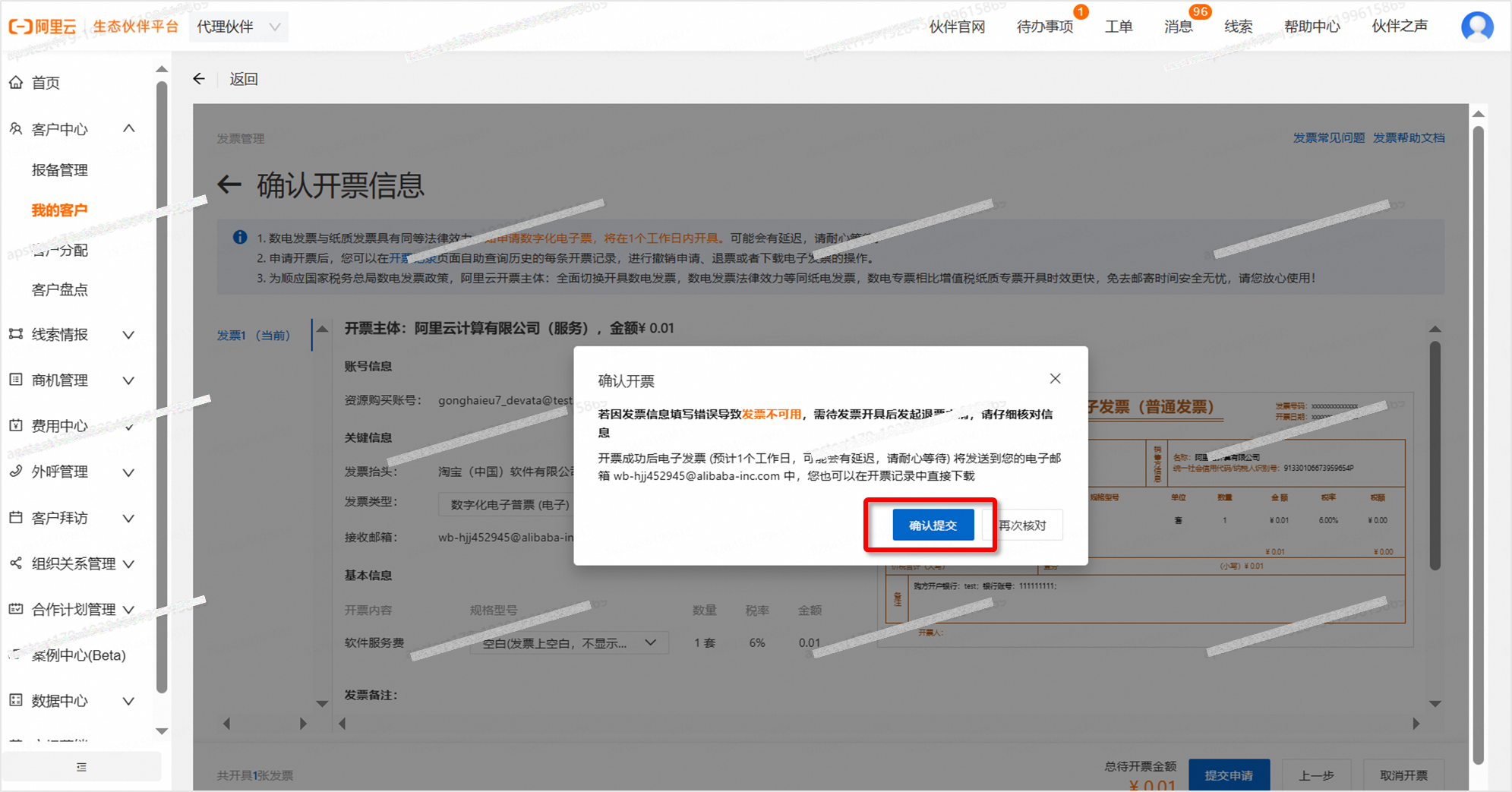Open 帮助中心 in top navigation
The image size is (1512, 792).
1312,27
